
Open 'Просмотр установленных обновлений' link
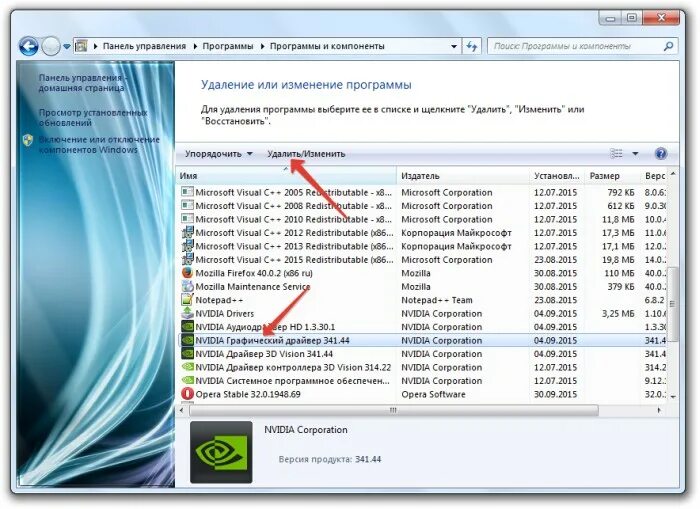93,117
